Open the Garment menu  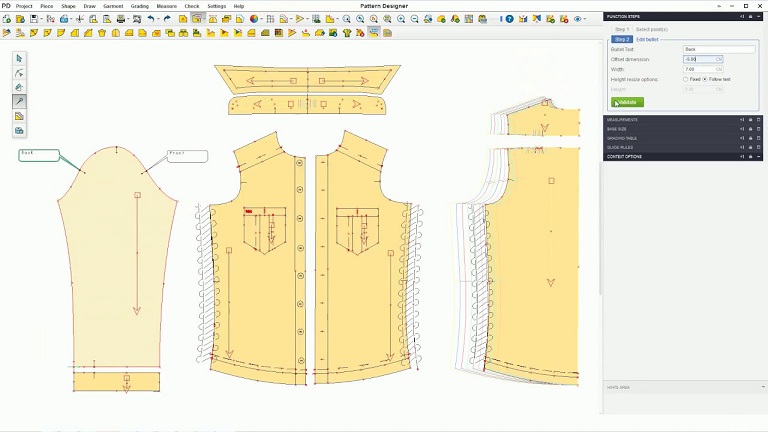point(113,6)
